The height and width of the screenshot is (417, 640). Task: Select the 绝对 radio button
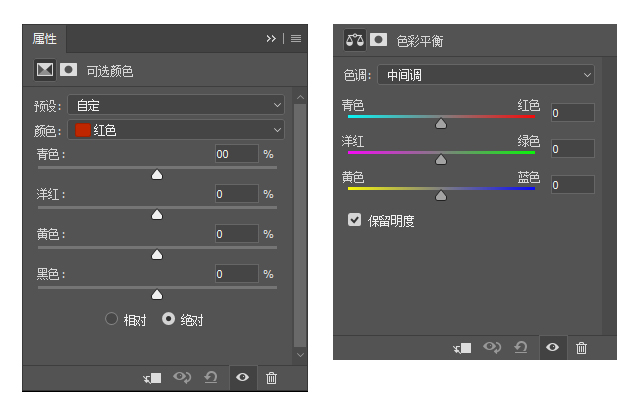click(x=169, y=319)
